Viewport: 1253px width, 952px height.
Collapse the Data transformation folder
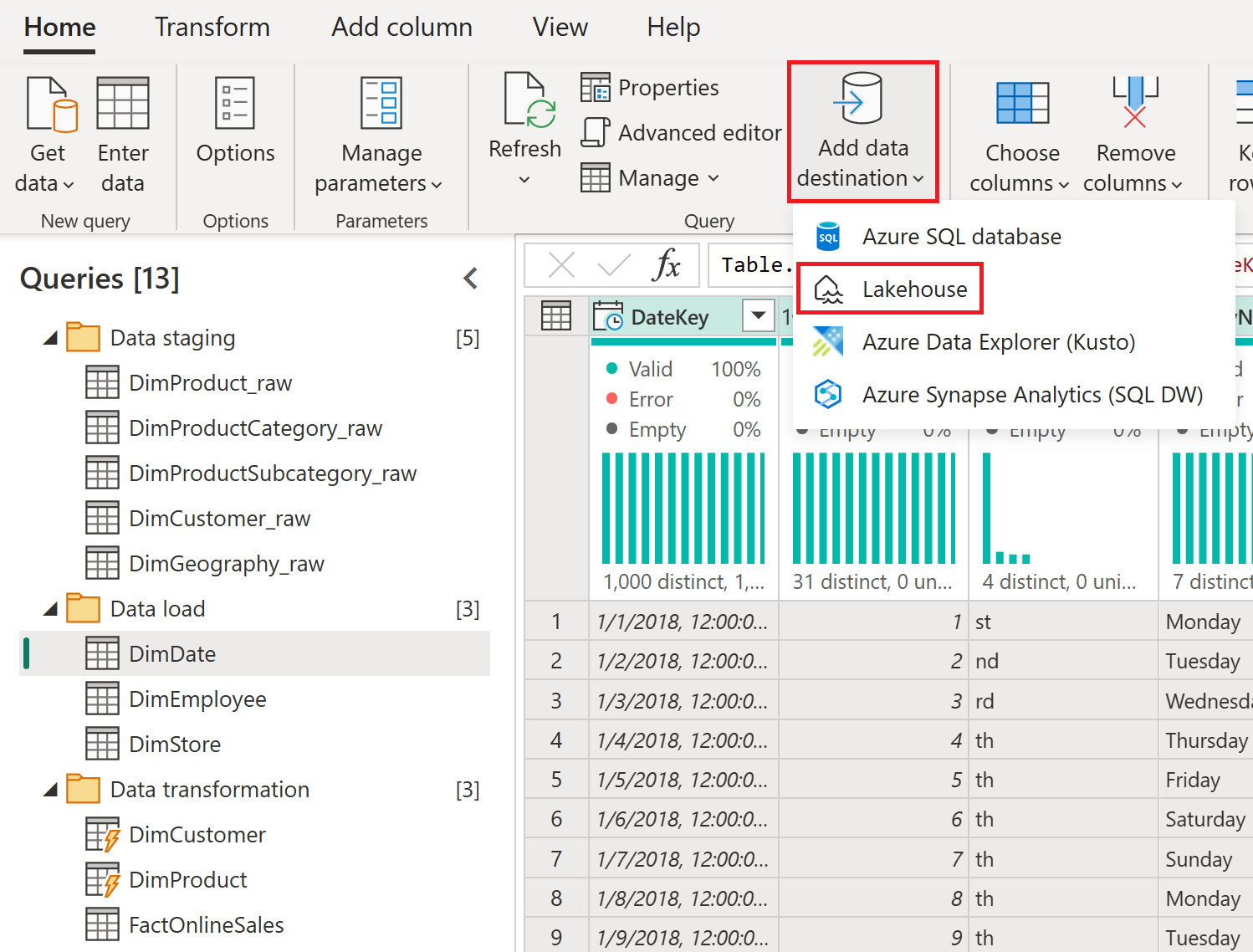50,791
